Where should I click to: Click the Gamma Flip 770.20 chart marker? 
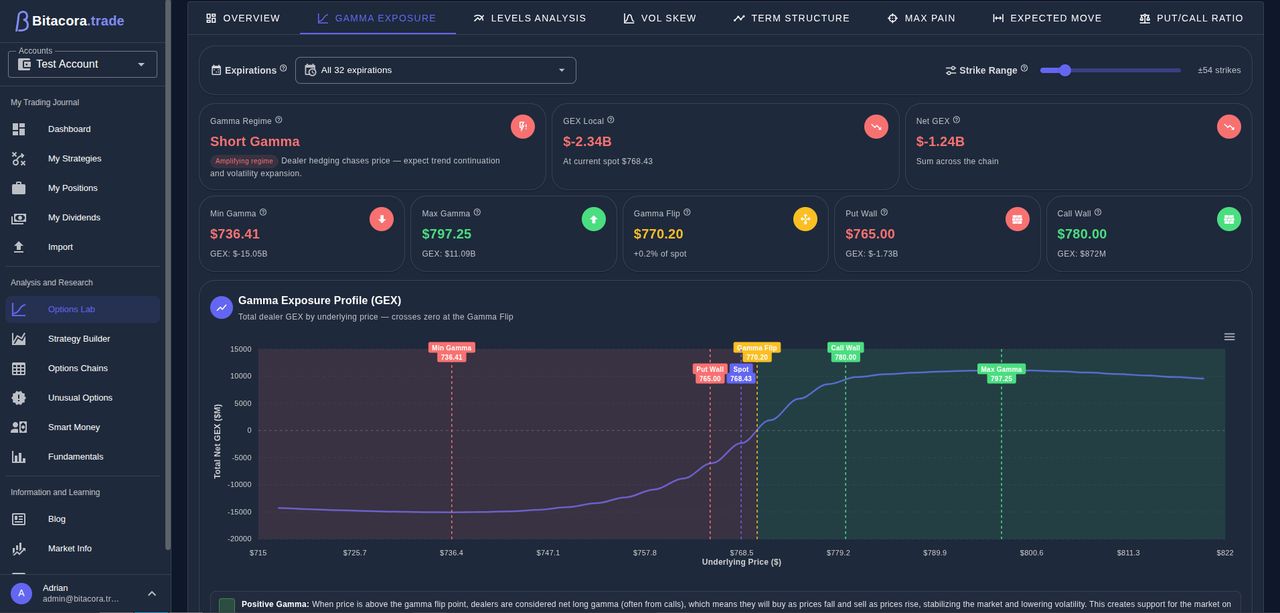(x=757, y=352)
